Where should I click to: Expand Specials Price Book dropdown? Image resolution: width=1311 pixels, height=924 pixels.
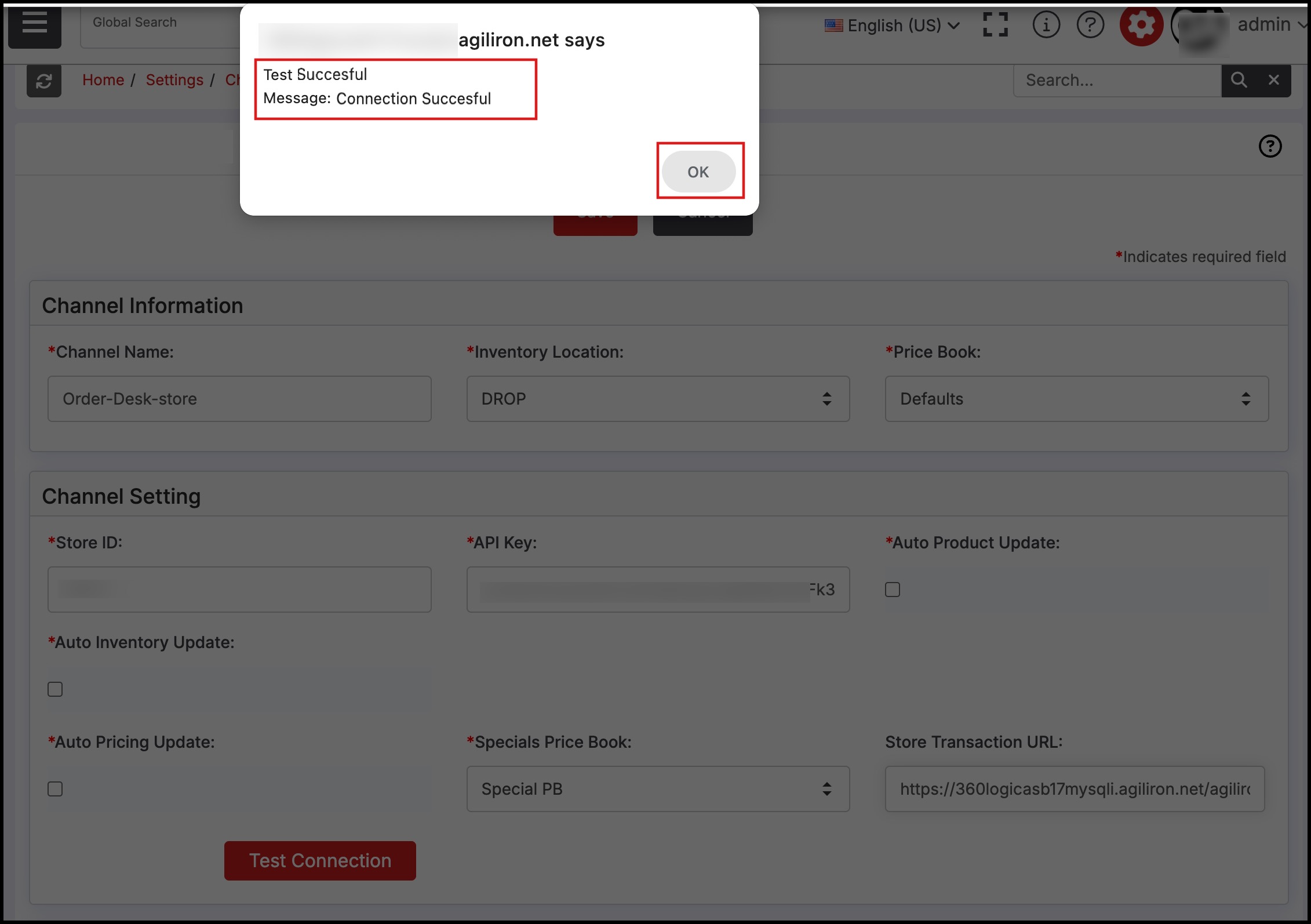pos(658,789)
